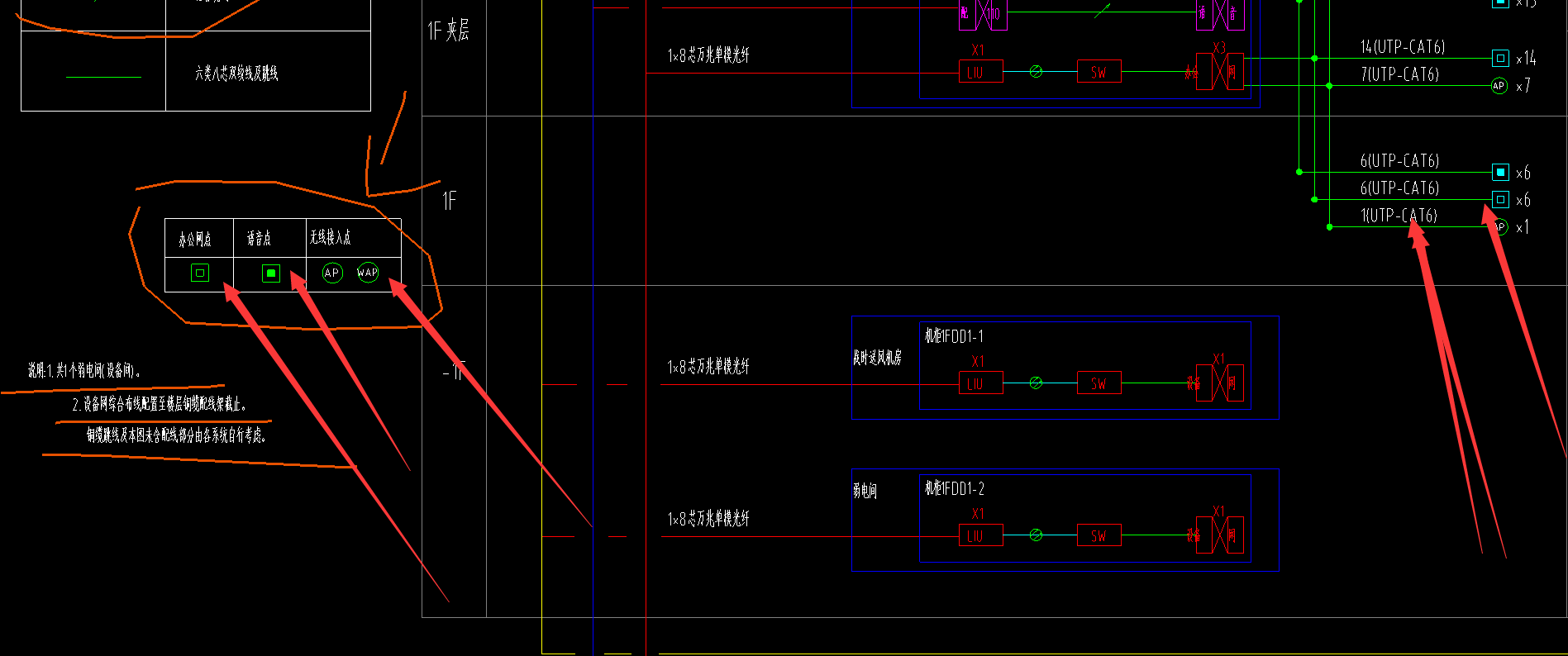Click the x7 quantity text
This screenshot has height=656, width=1568.
pos(1523,86)
